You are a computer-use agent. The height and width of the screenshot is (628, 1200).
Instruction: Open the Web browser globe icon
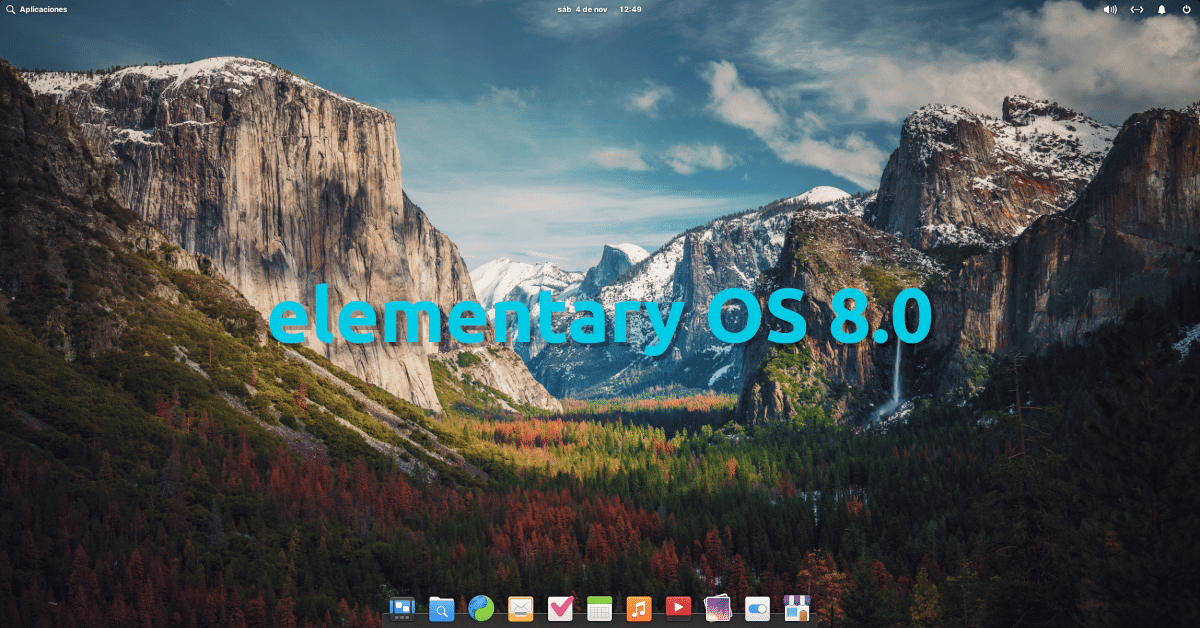(x=481, y=607)
